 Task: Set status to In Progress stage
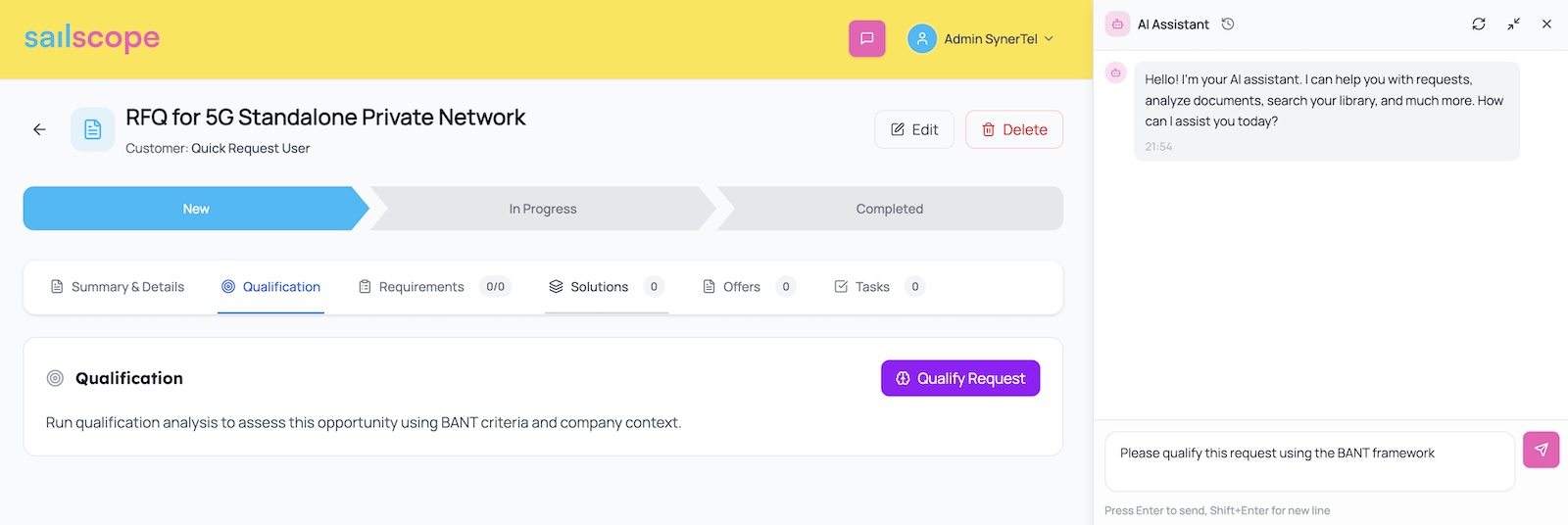pos(543,209)
